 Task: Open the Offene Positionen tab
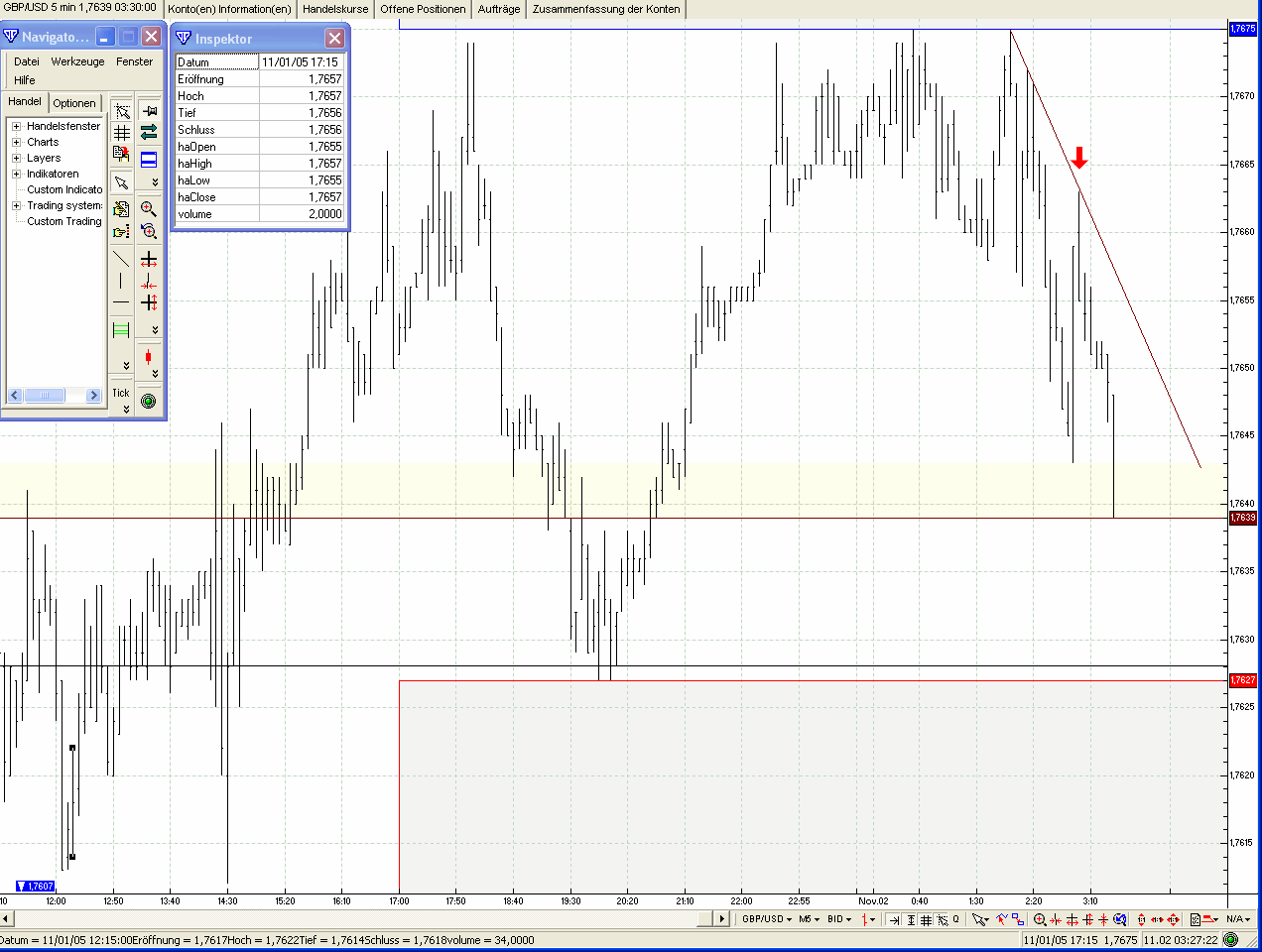pos(423,9)
